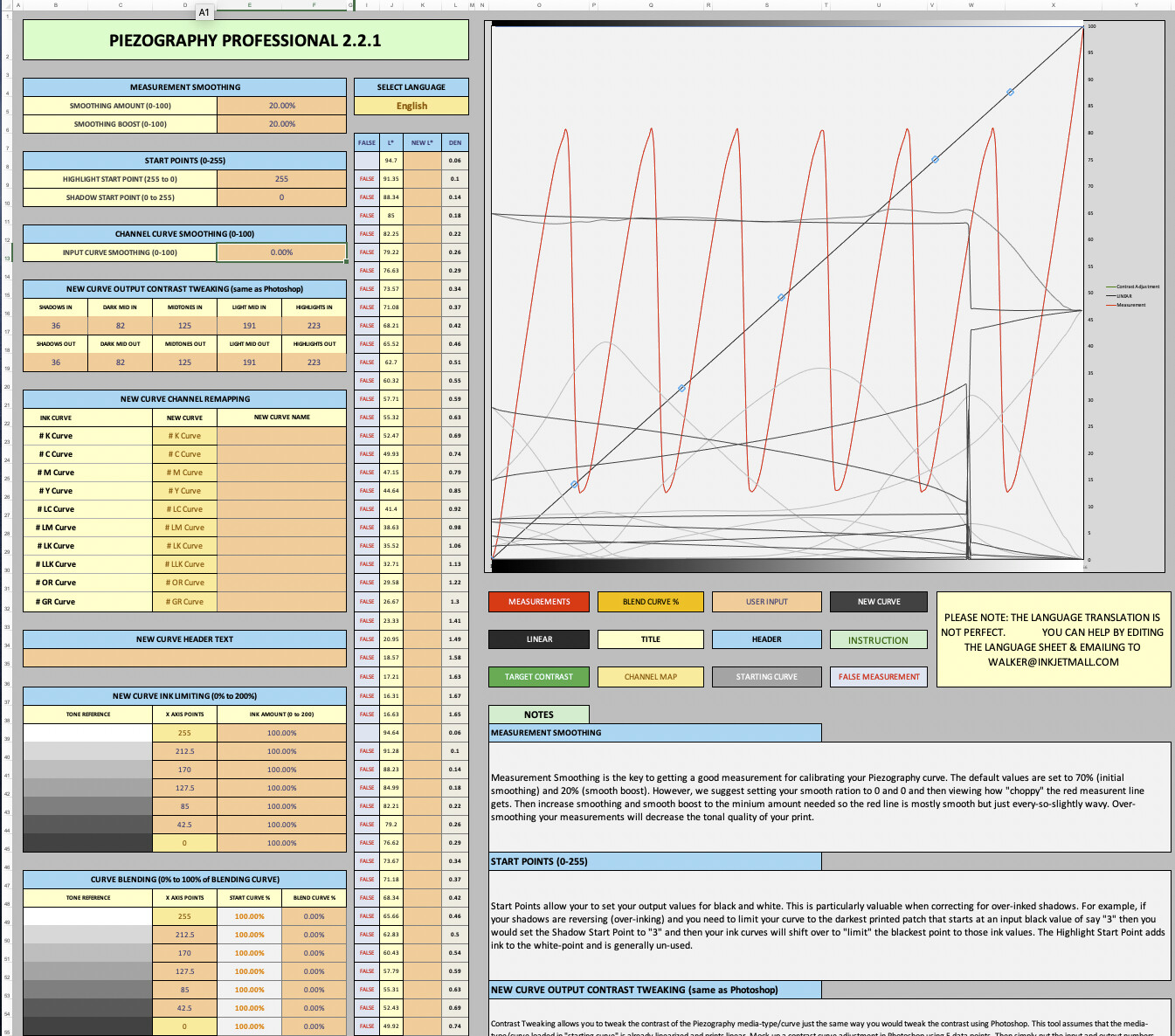
Task: Click the lowest blue marker on the linear line
Action: (x=574, y=484)
